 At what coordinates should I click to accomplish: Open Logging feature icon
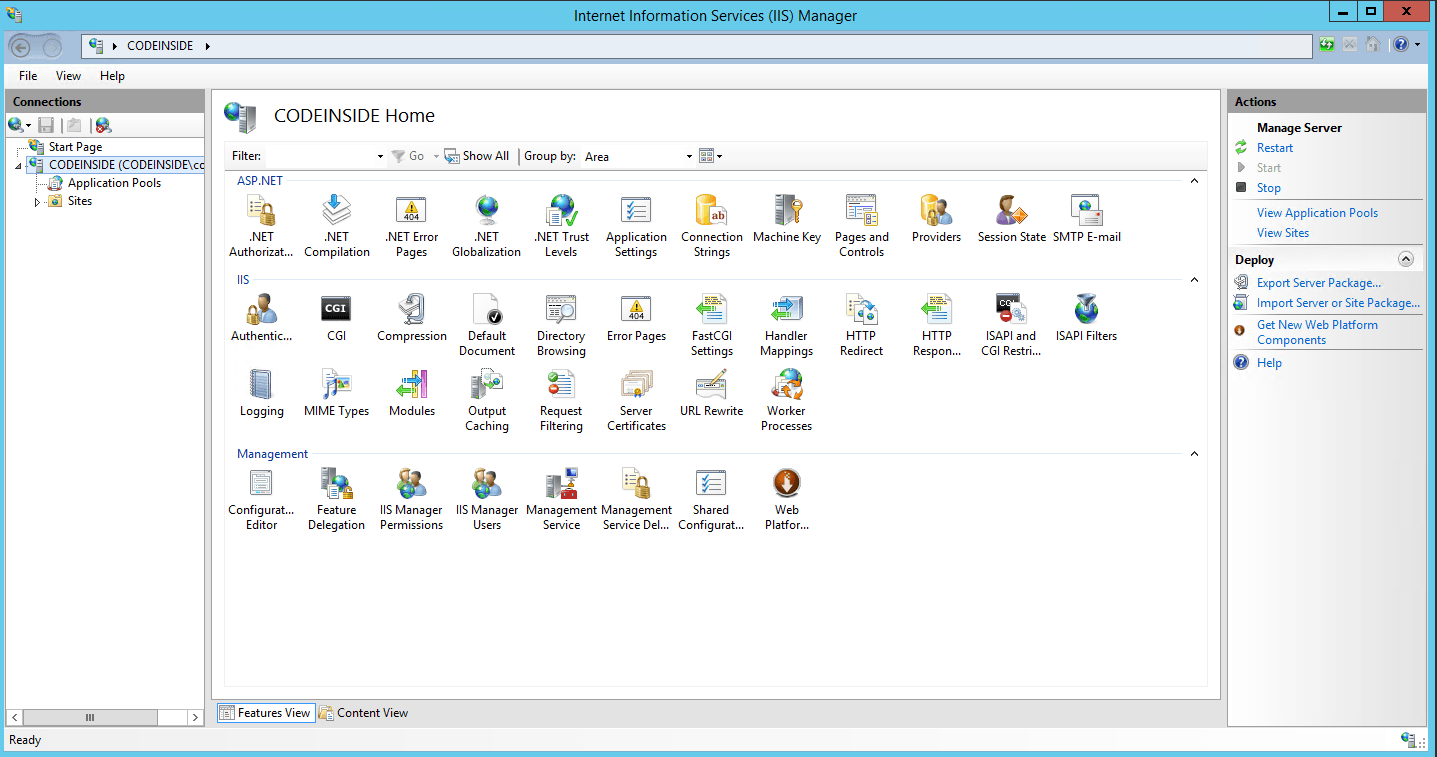[261, 384]
